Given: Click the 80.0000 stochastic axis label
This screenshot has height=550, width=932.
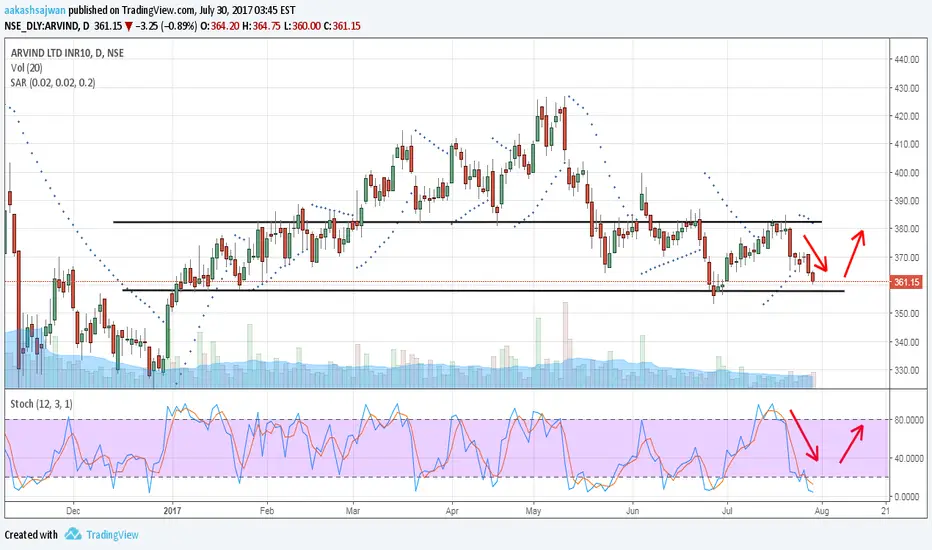Looking at the screenshot, I should [x=909, y=420].
